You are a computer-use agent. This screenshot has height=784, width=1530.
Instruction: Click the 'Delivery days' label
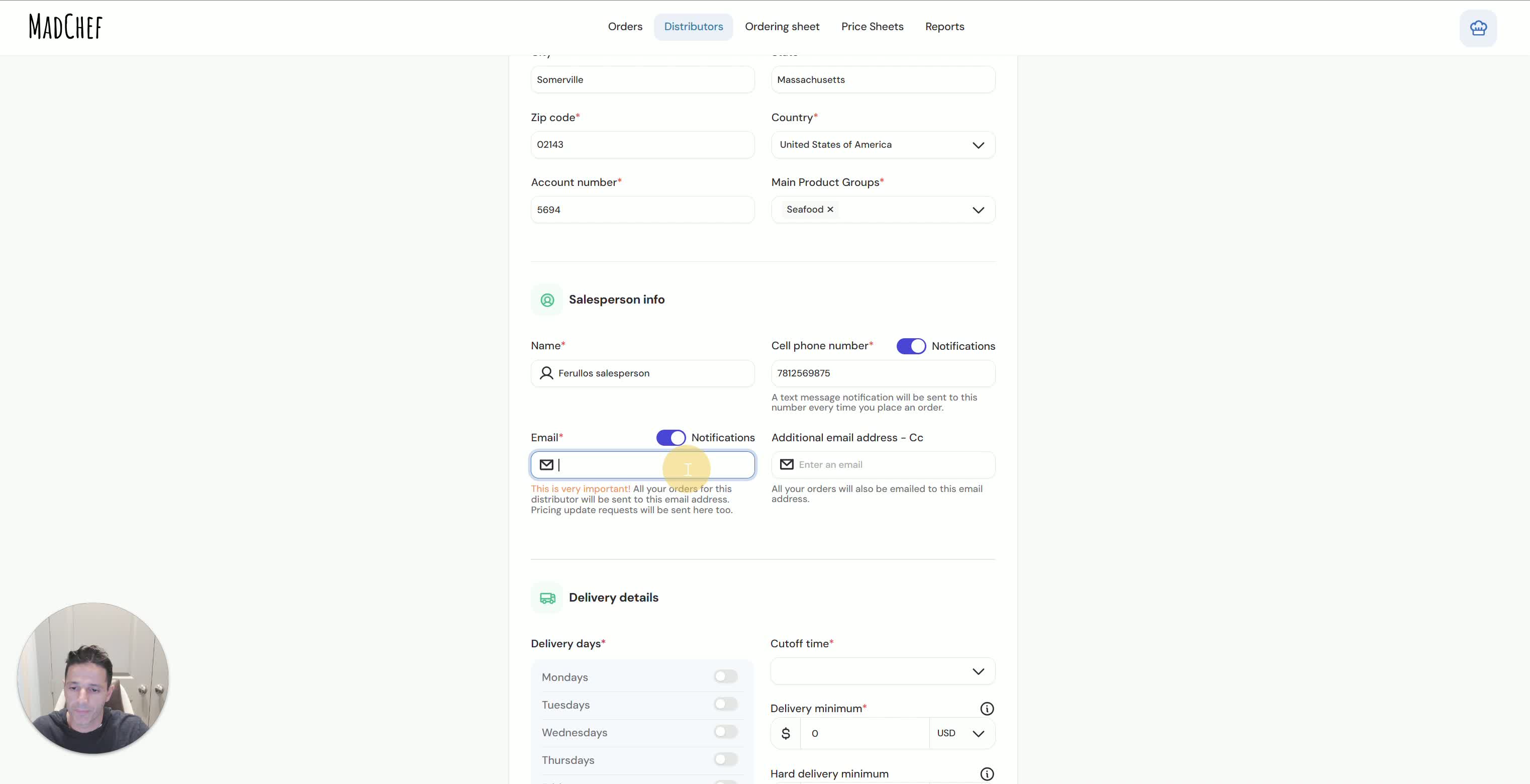(x=568, y=644)
